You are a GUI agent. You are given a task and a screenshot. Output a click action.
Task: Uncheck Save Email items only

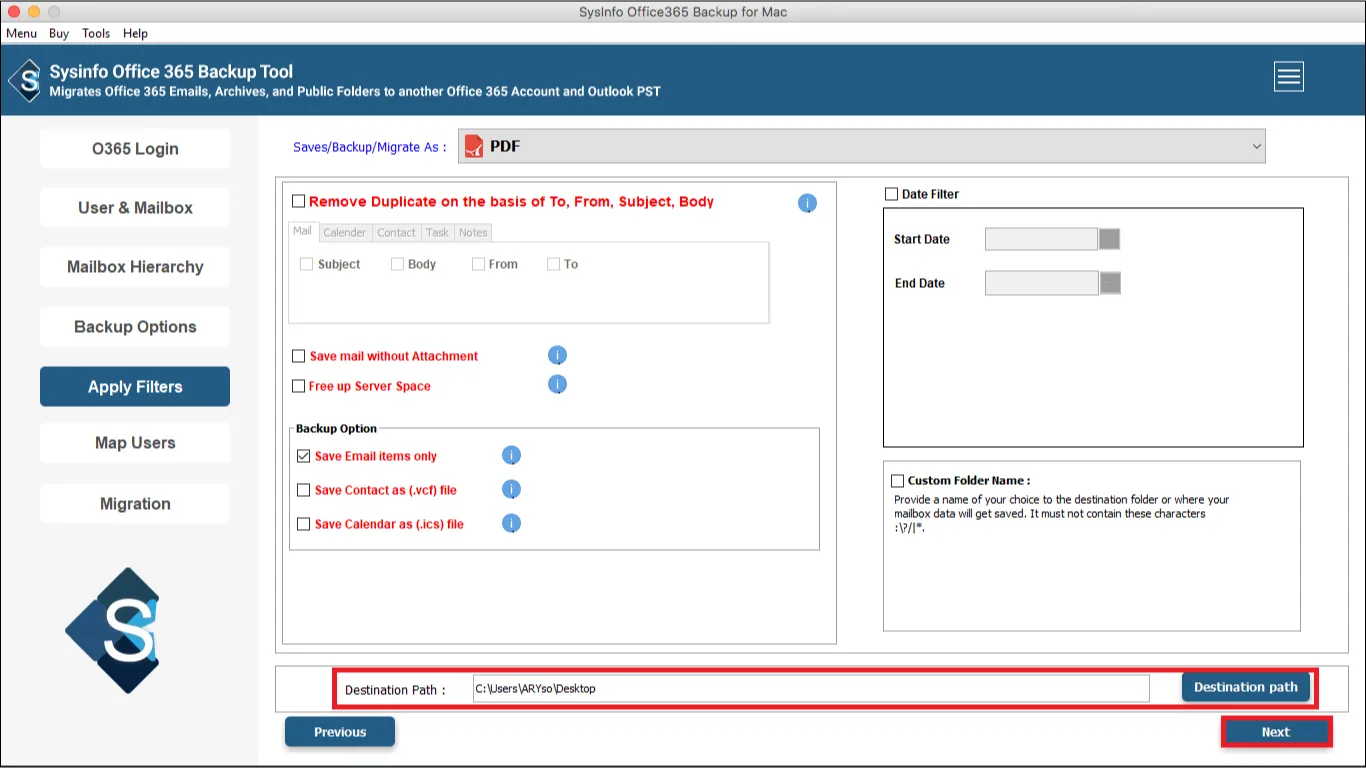click(304, 456)
